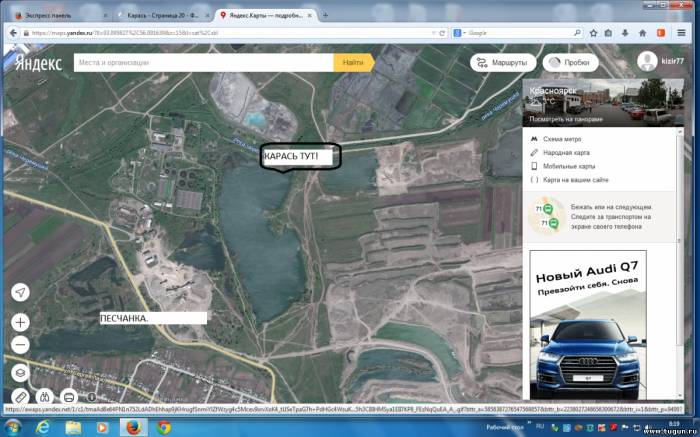Click the Найти search button

354,62
